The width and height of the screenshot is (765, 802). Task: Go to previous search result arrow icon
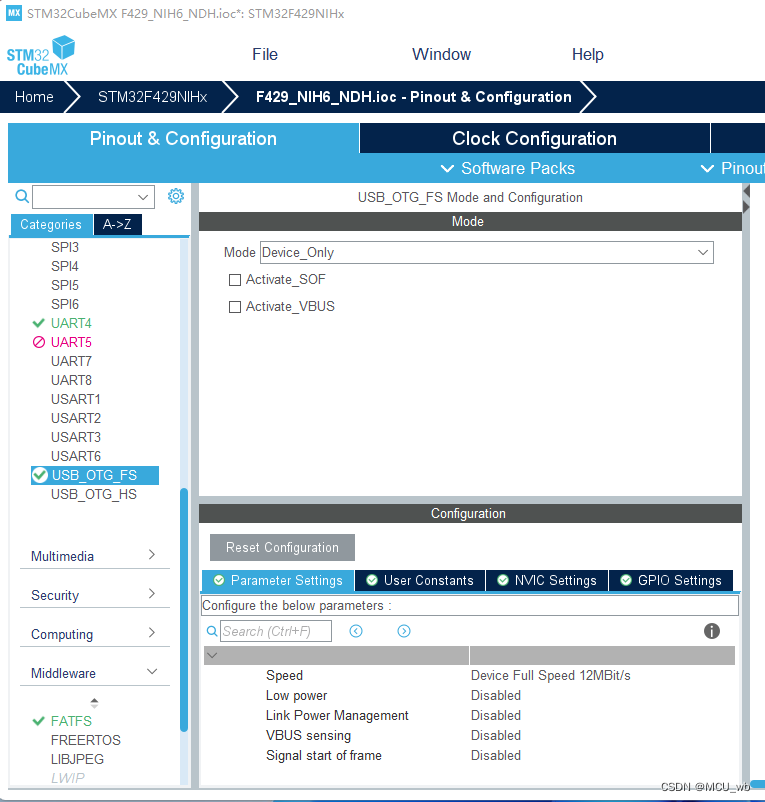pyautogui.click(x=356, y=631)
